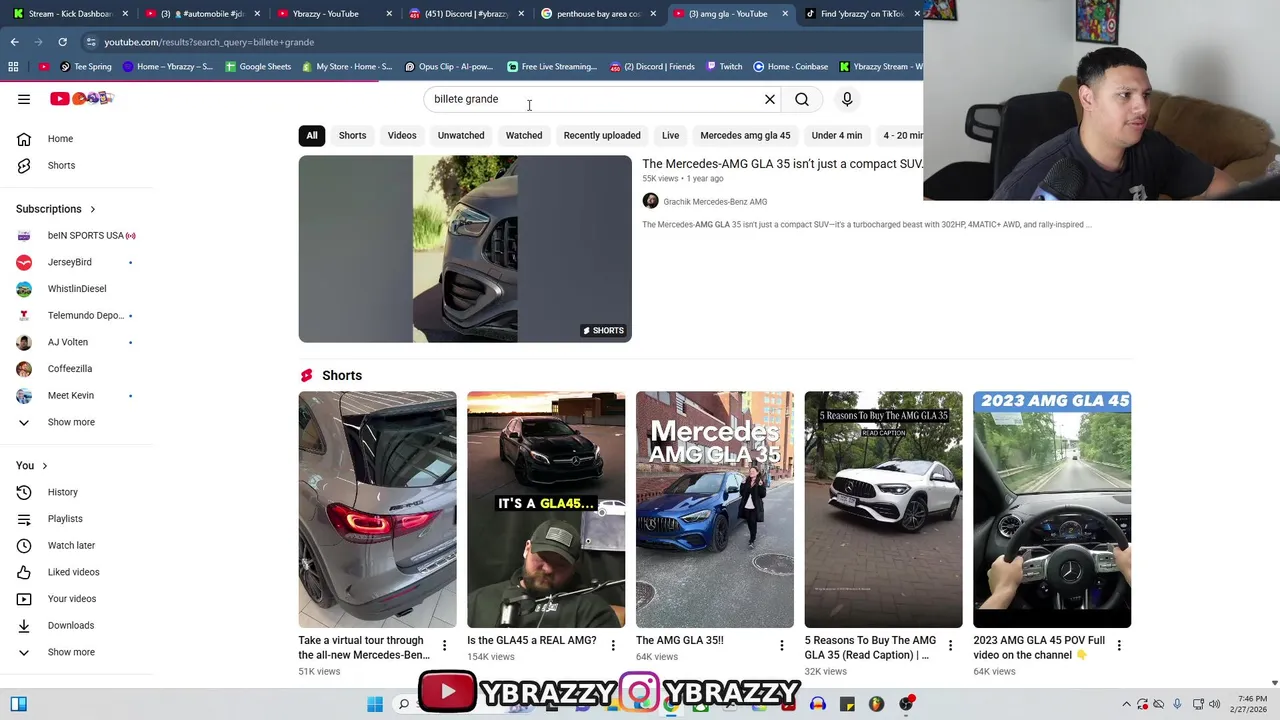Click the magnifier search button
1280x720 pixels.
pos(802,99)
